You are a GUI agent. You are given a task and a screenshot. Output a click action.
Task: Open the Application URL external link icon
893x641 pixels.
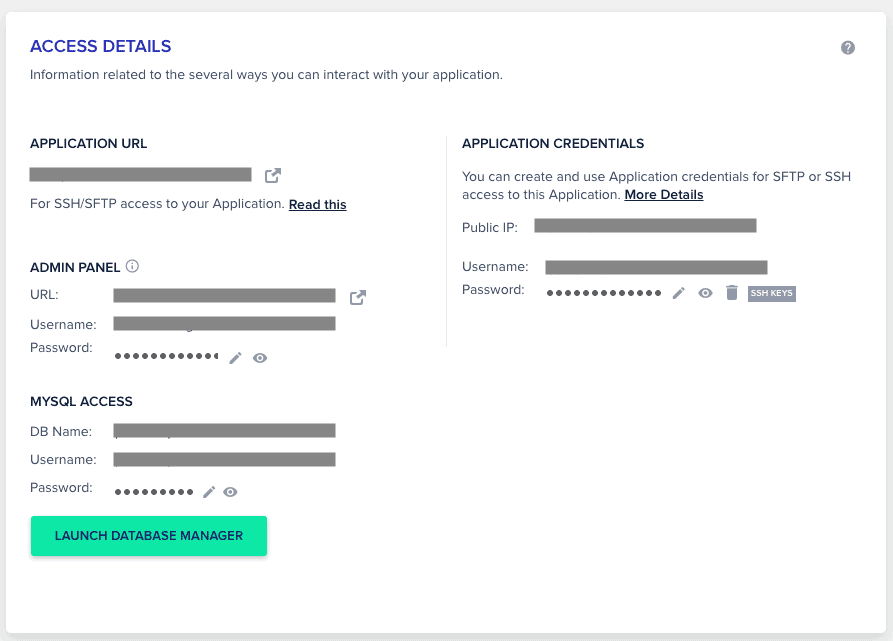click(x=273, y=175)
